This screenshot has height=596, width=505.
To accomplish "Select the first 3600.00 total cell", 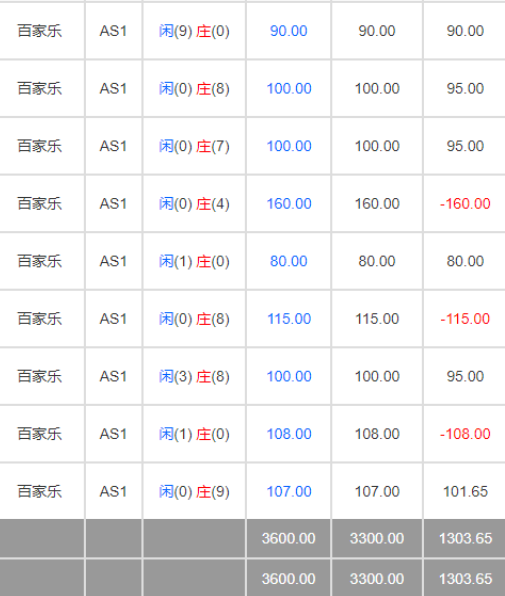I will pyautogui.click(x=288, y=539).
